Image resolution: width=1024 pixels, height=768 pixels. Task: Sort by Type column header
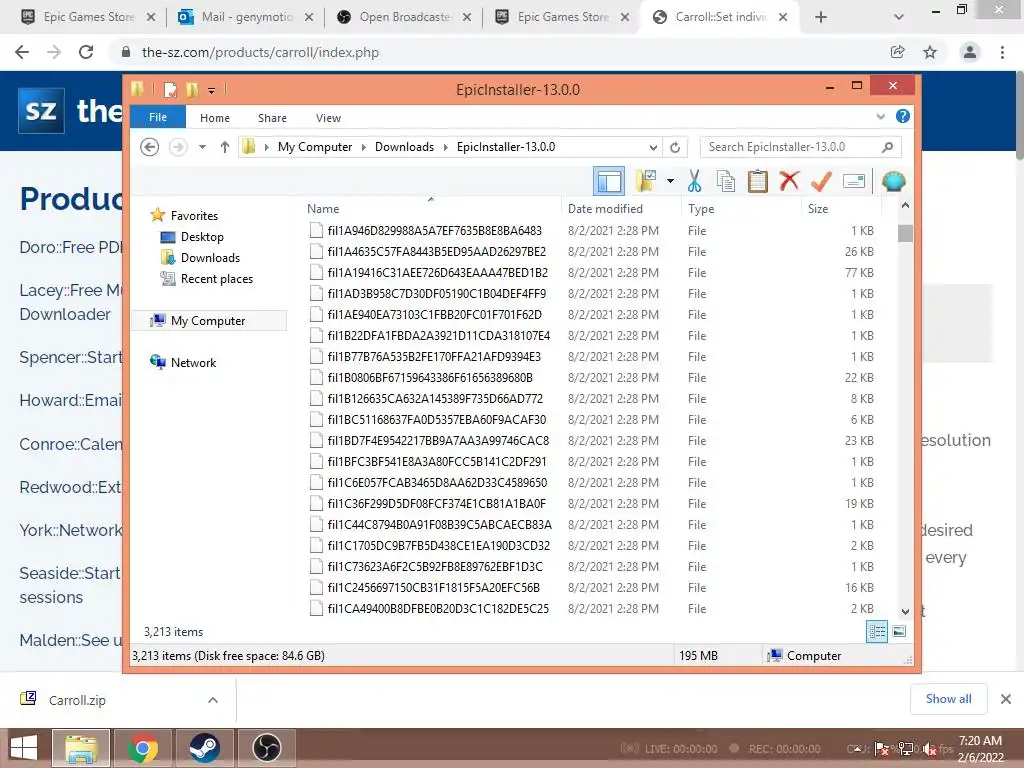coord(741,208)
